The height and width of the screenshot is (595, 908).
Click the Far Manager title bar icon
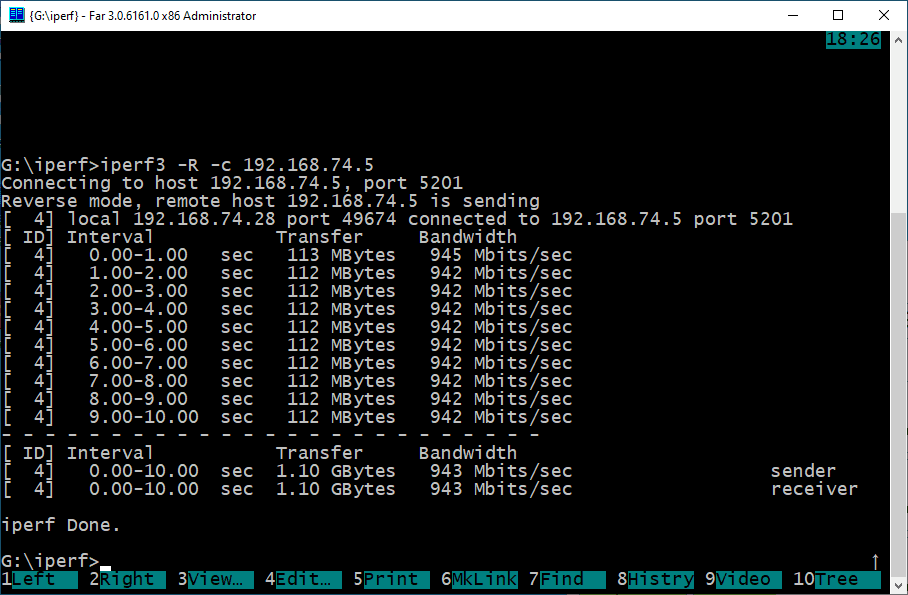point(17,15)
